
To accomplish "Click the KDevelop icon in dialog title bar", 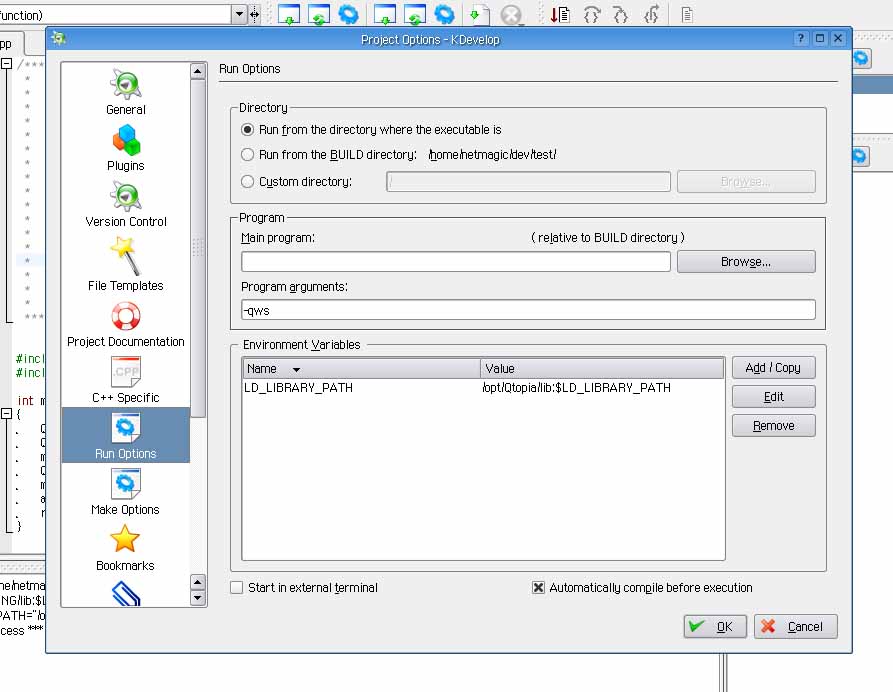I will click(x=58, y=39).
